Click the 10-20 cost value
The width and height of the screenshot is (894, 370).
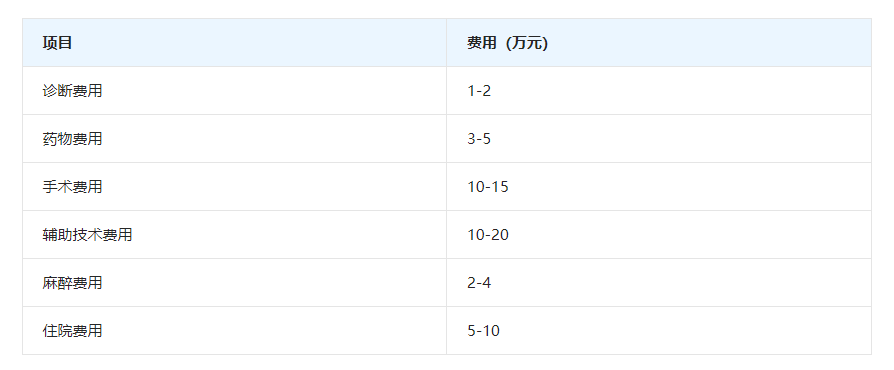[x=488, y=234]
